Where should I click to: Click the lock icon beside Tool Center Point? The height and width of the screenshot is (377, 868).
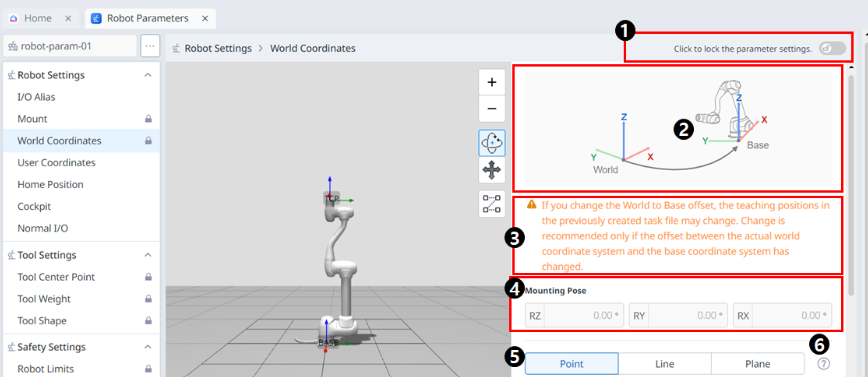(x=148, y=277)
